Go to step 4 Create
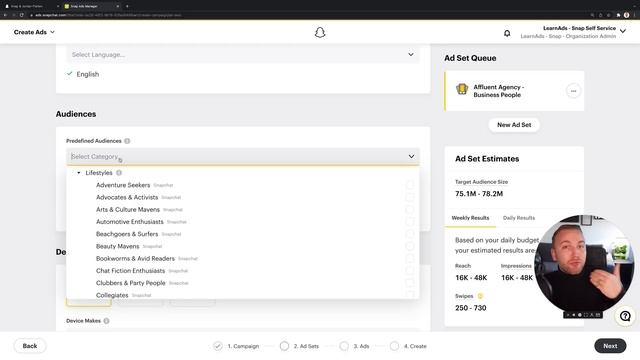Screen dimensions: 640x360 pyautogui.click(x=408, y=346)
